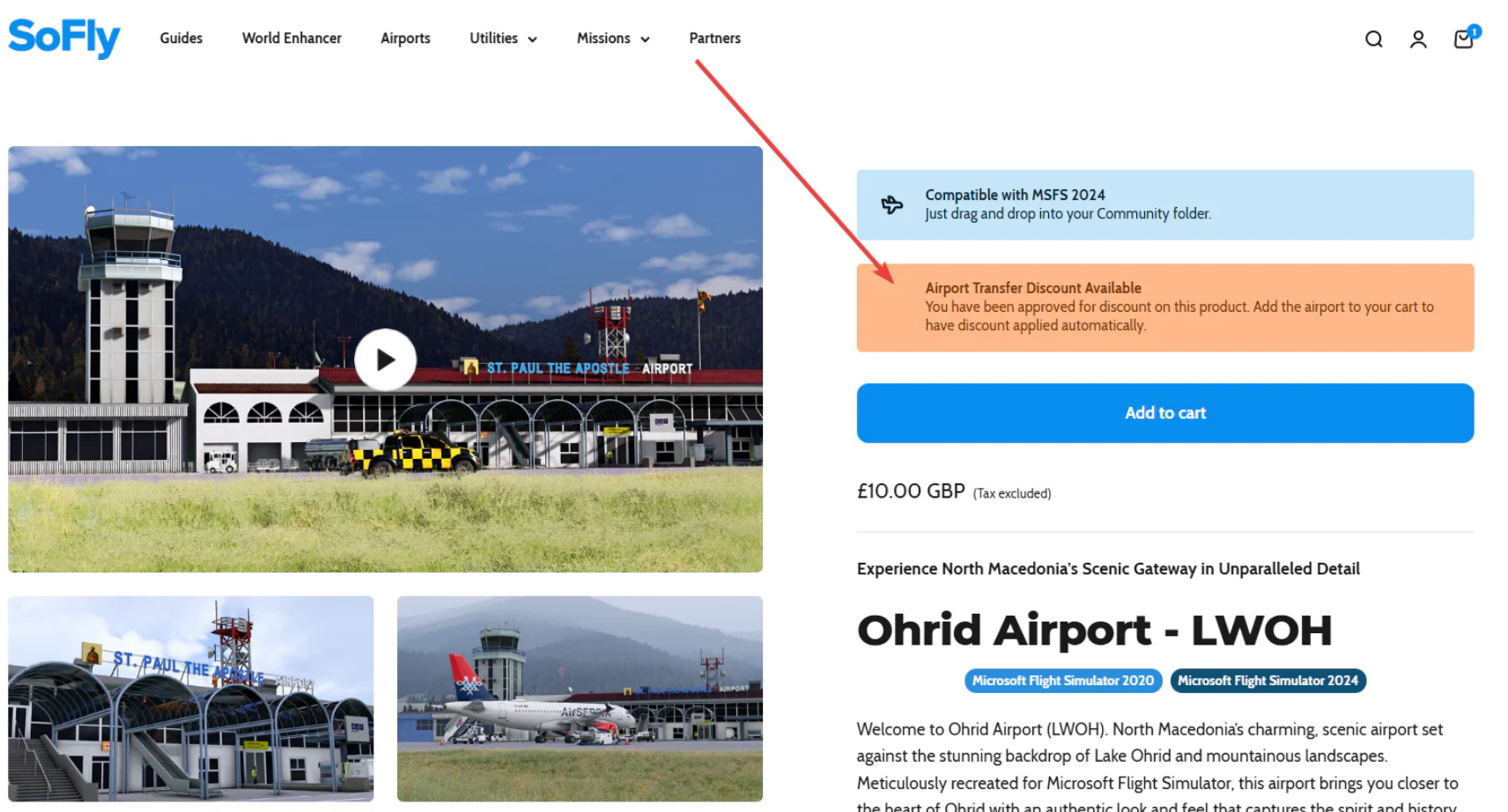Select the Microsoft Flight Simulator 2024 tag
The width and height of the screenshot is (1508, 812).
click(x=1268, y=681)
